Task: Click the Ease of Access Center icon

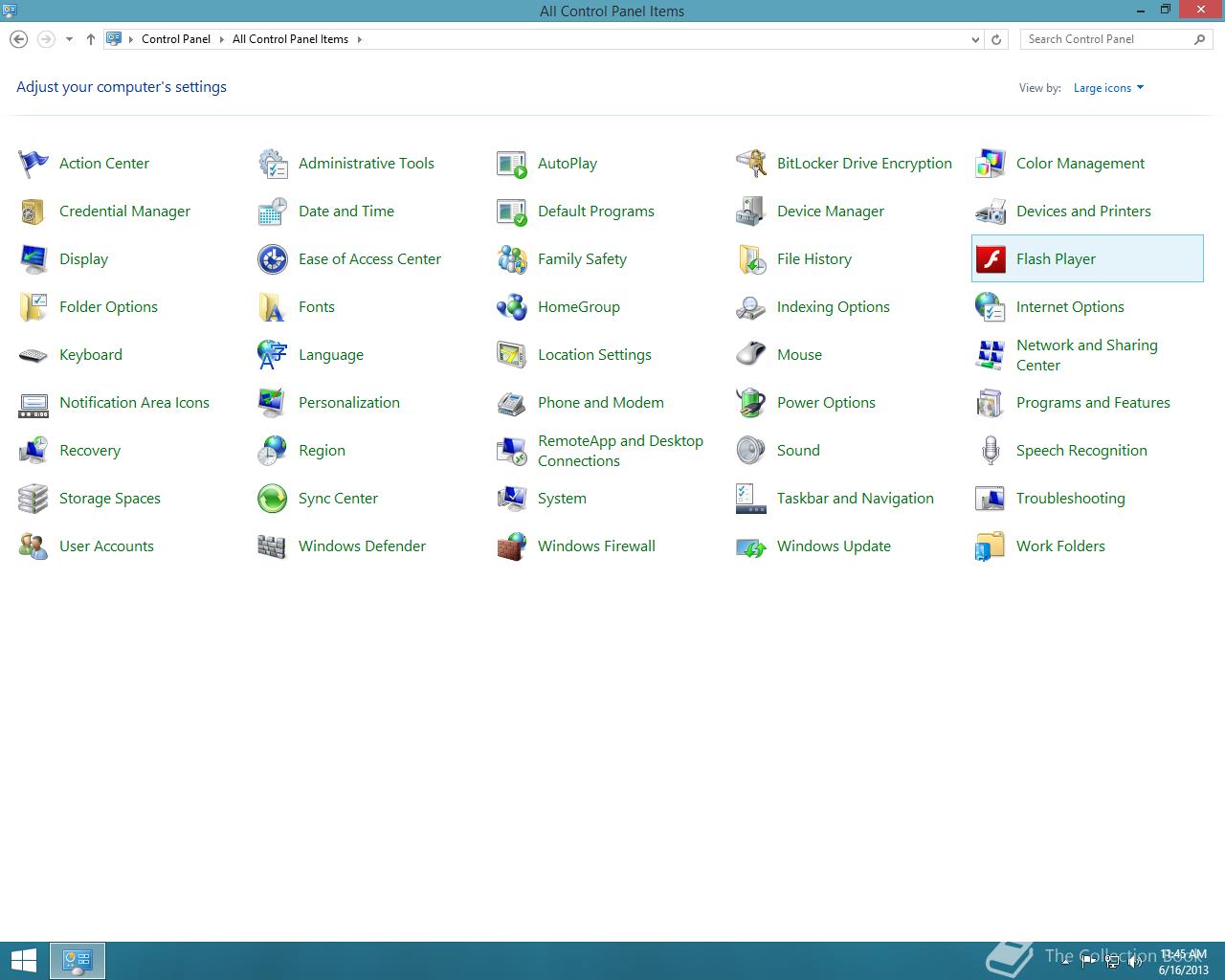Action: click(x=273, y=259)
